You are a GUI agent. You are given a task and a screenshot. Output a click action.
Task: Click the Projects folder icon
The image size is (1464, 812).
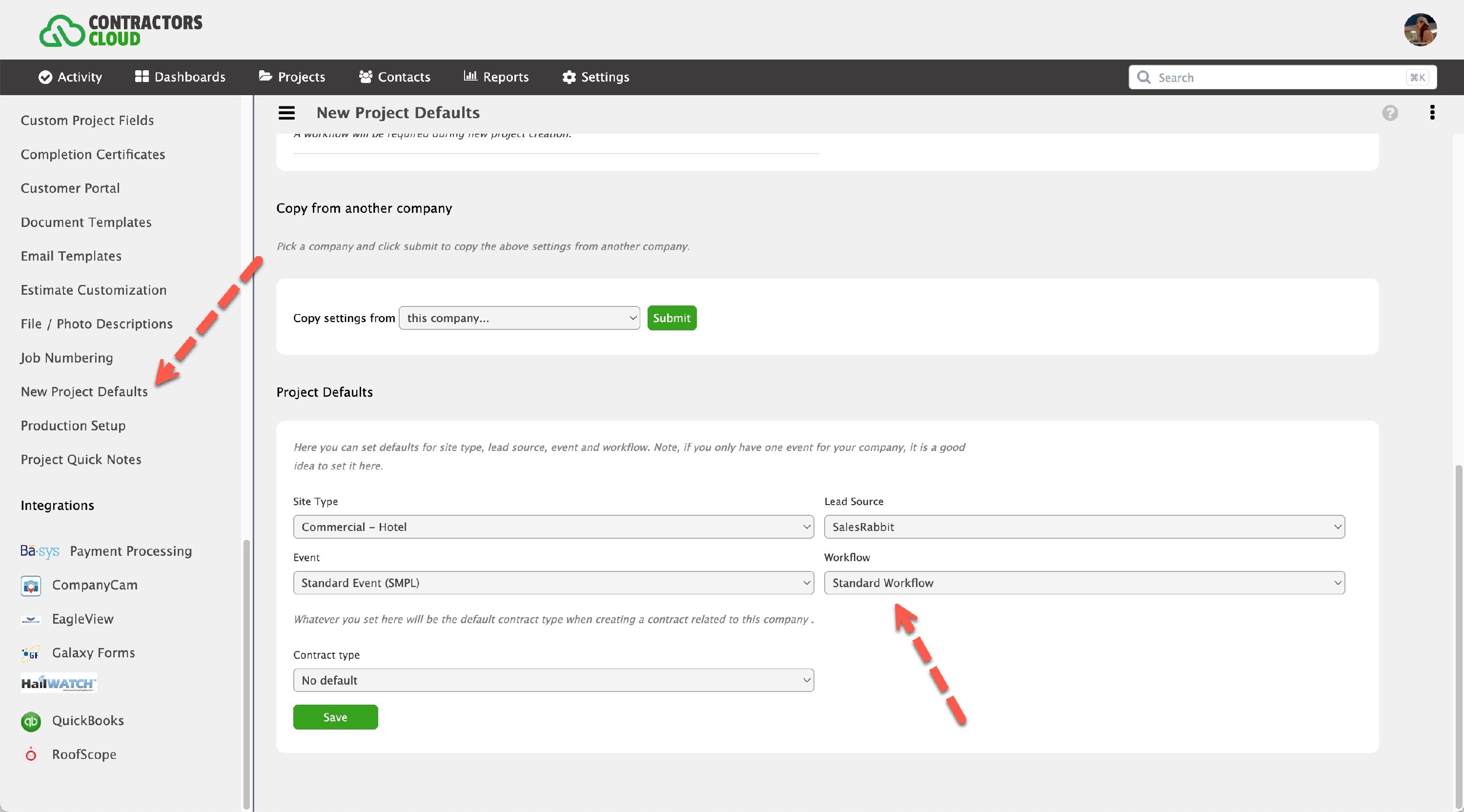(265, 76)
